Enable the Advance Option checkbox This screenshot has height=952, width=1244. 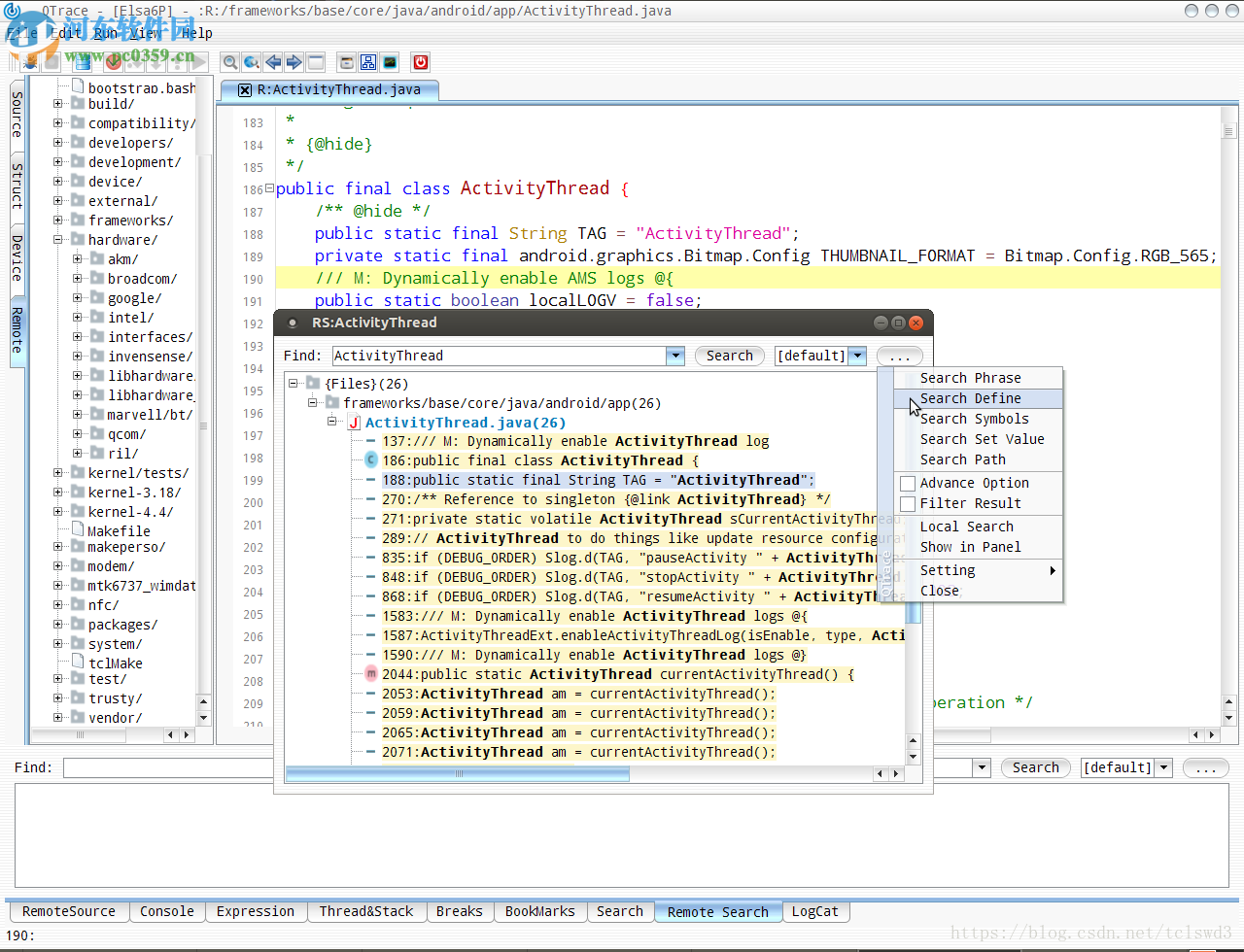click(908, 483)
